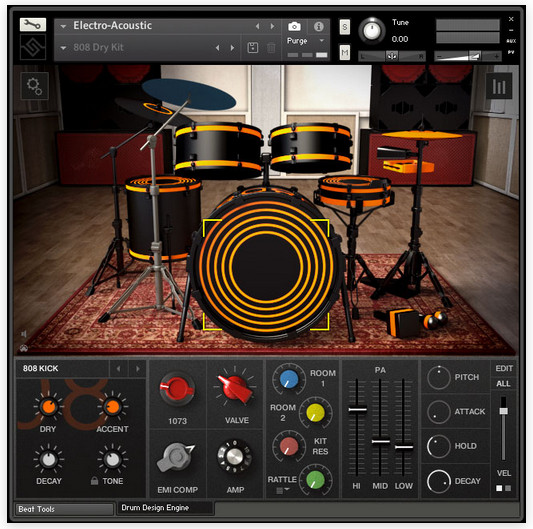
Task: Click the red KIT RES knob
Action: click(x=288, y=446)
